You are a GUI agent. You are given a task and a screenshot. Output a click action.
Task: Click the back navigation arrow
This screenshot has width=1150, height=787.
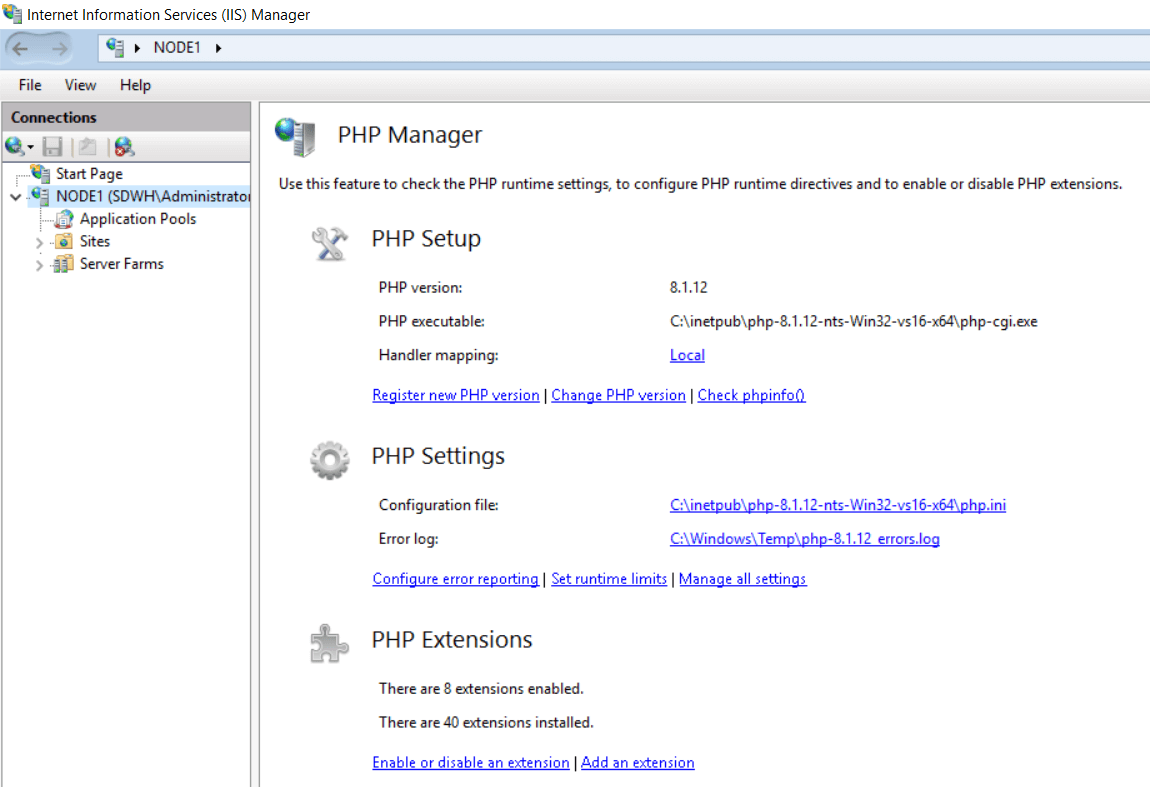pos(22,48)
